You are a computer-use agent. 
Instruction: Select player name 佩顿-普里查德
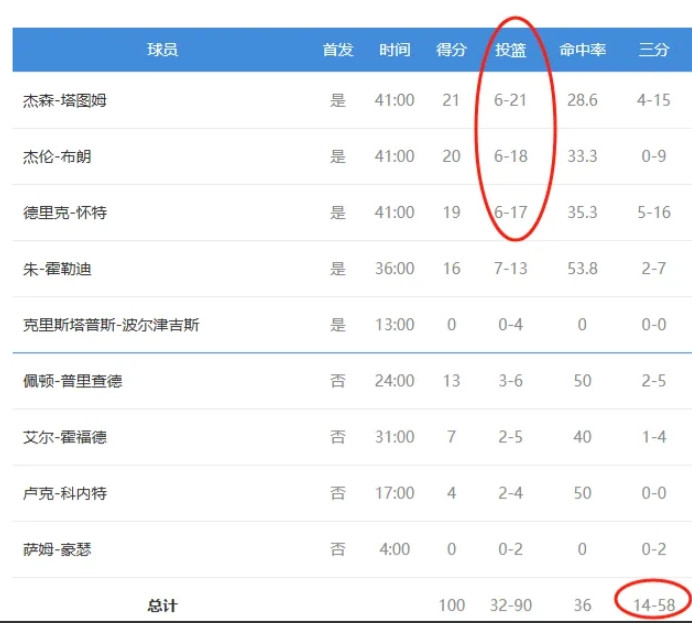73,381
